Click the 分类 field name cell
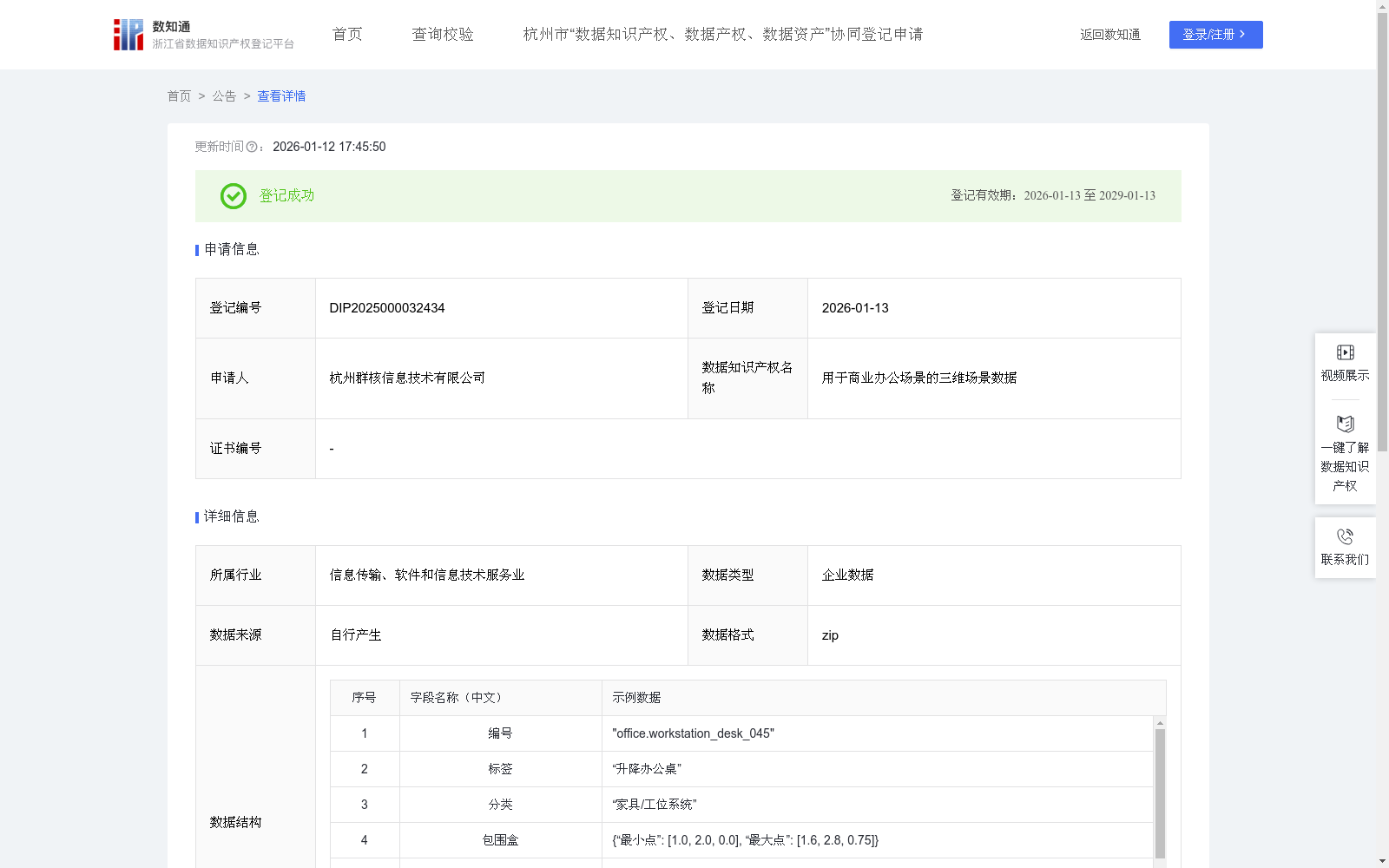This screenshot has height=868, width=1389. [501, 806]
